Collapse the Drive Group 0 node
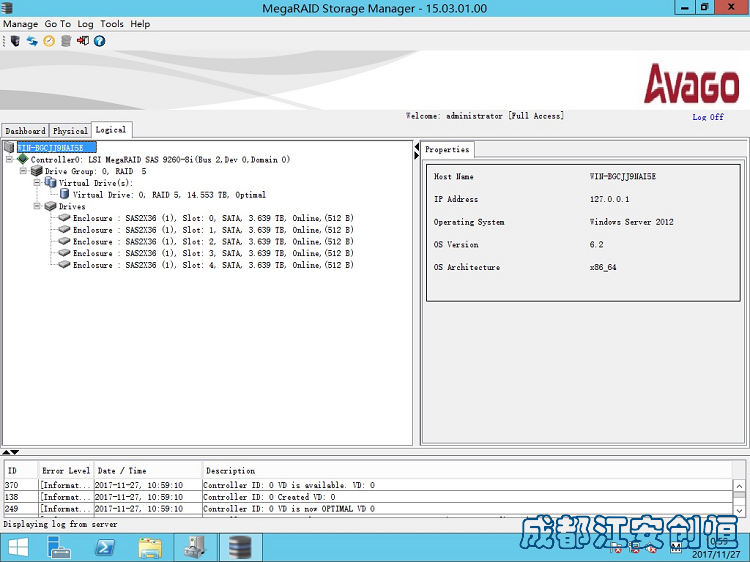Viewport: 750px width, 562px height. point(23,171)
